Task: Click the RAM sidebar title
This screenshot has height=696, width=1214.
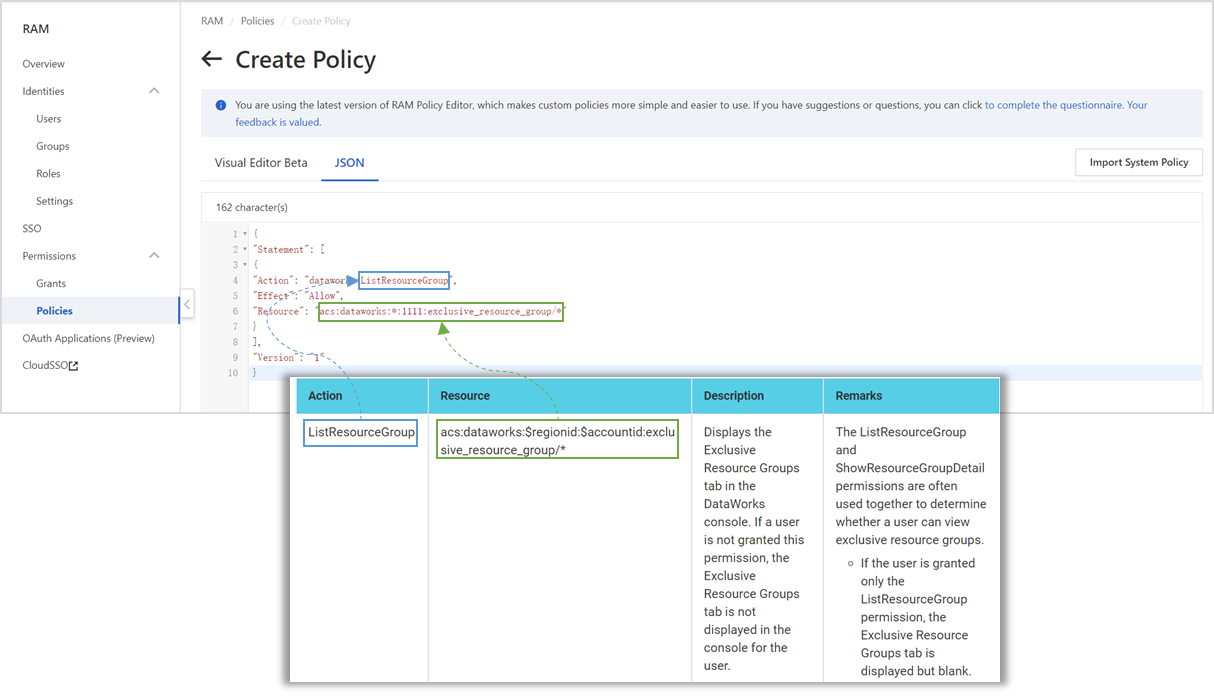Action: [36, 29]
